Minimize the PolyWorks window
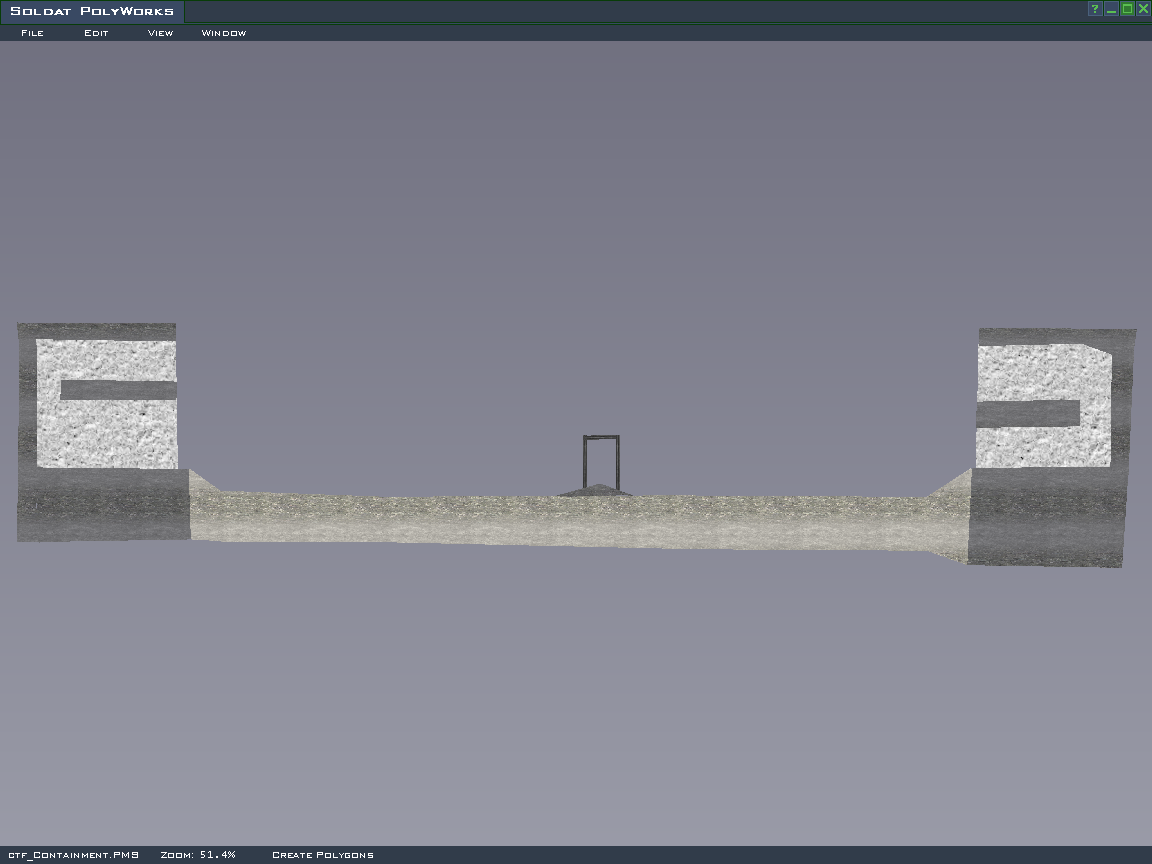1152x864 pixels. point(1111,9)
